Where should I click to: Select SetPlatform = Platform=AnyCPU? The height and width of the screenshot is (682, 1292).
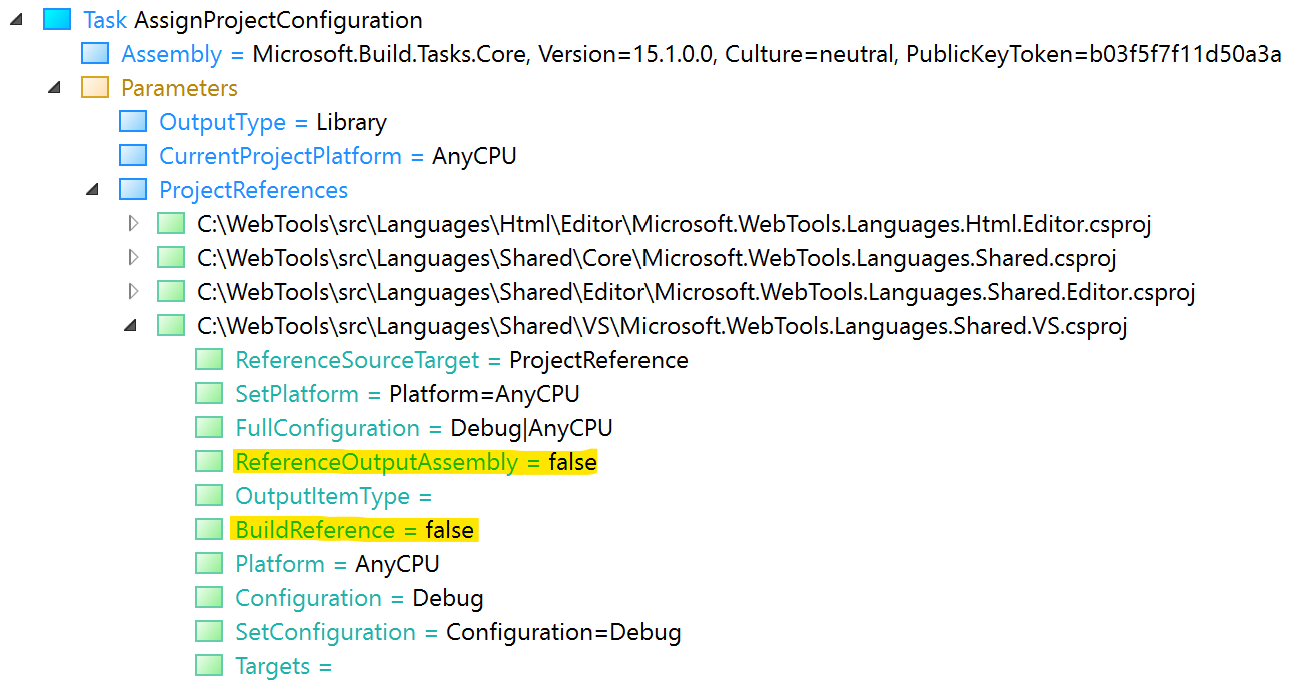coord(407,394)
